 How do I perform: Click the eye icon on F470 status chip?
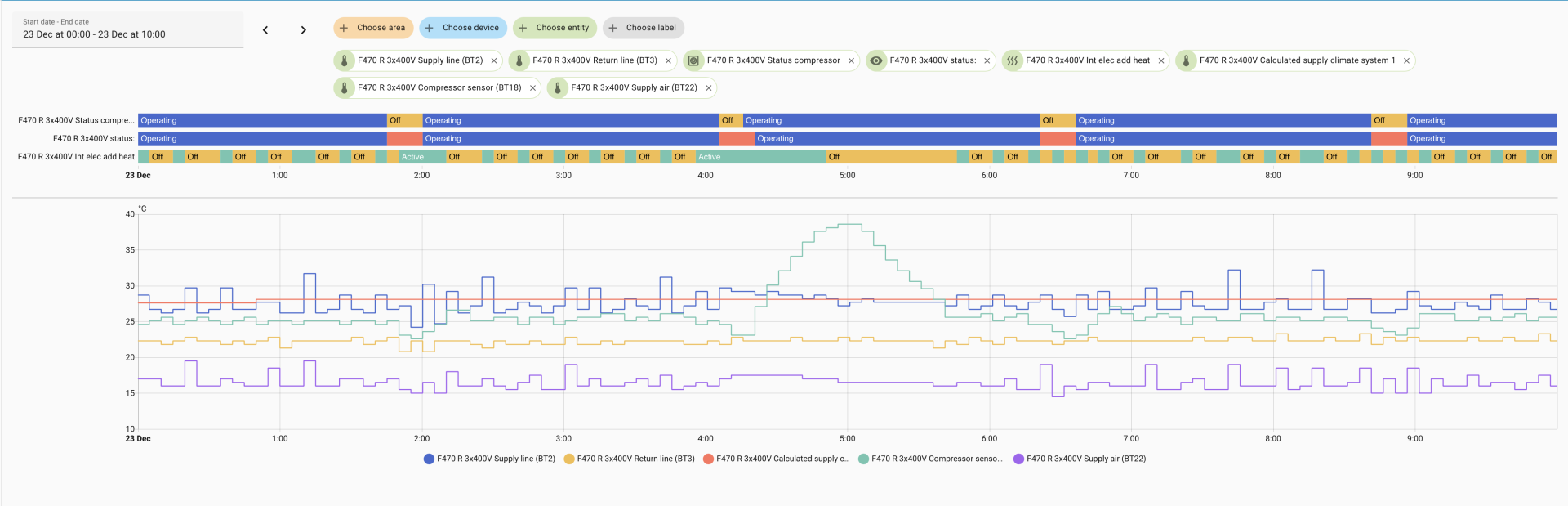coord(876,60)
